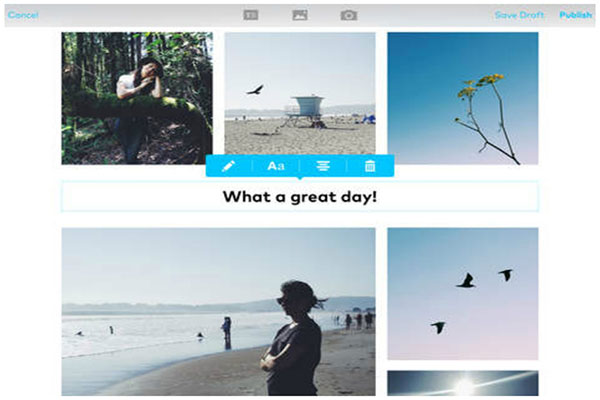
Task: Select the lifeguard tower beach photo
Action: pos(300,93)
